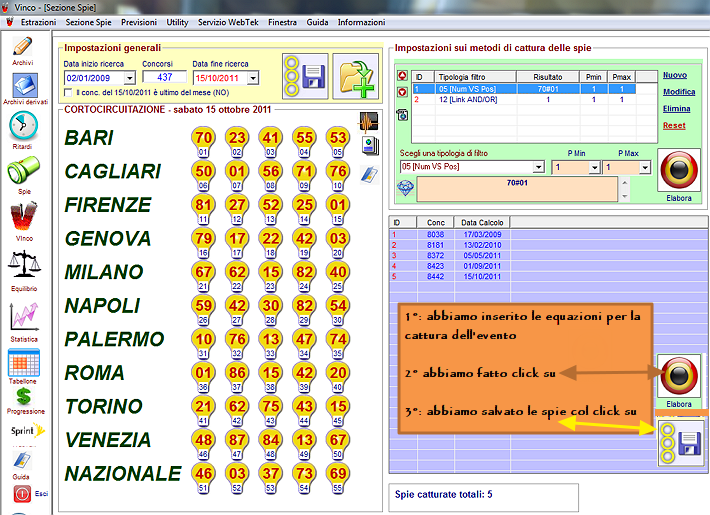Viewport: 710px width, 515px height.
Task: Click the red Reset link
Action: pos(674,126)
